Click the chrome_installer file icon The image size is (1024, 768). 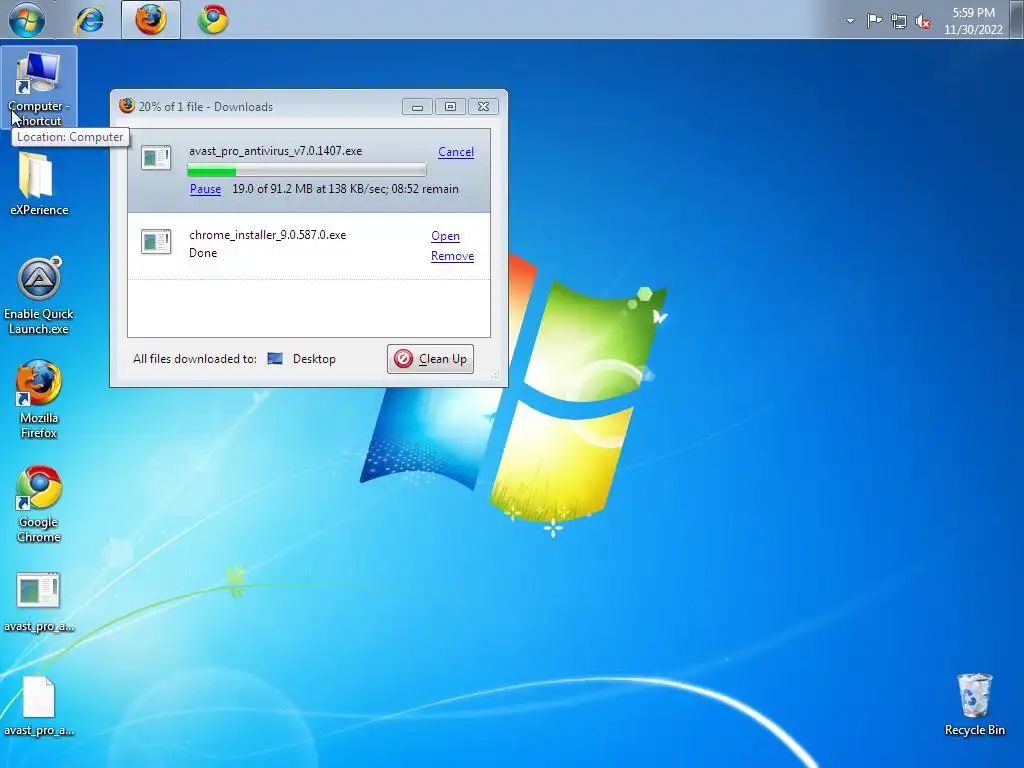(x=156, y=242)
